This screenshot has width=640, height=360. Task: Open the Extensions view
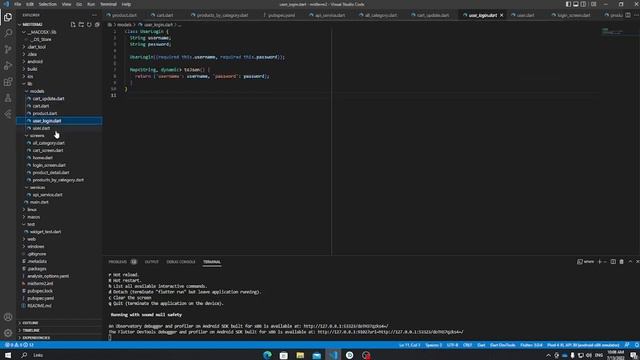8,82
